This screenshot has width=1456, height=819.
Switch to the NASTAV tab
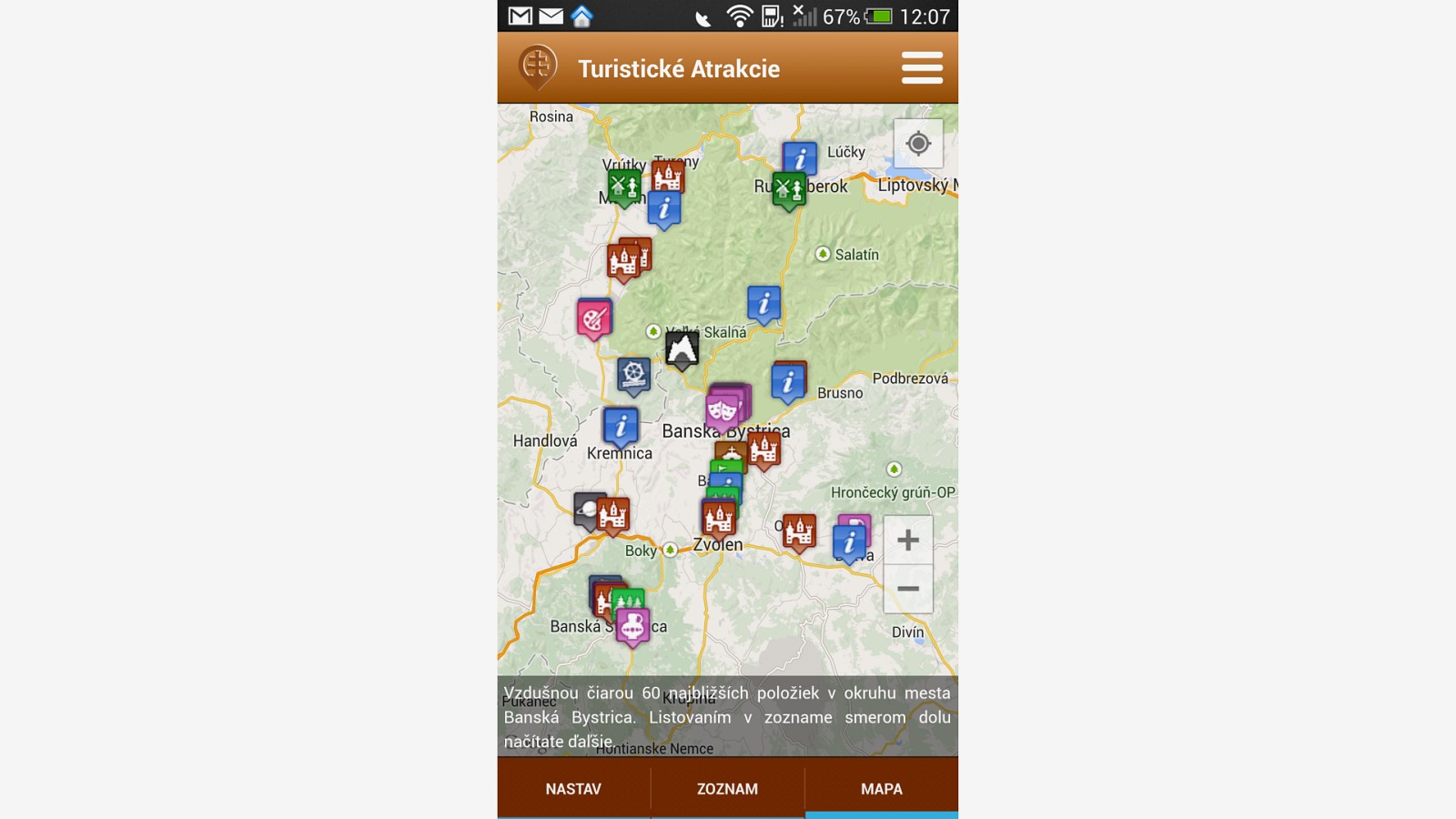pyautogui.click(x=573, y=789)
